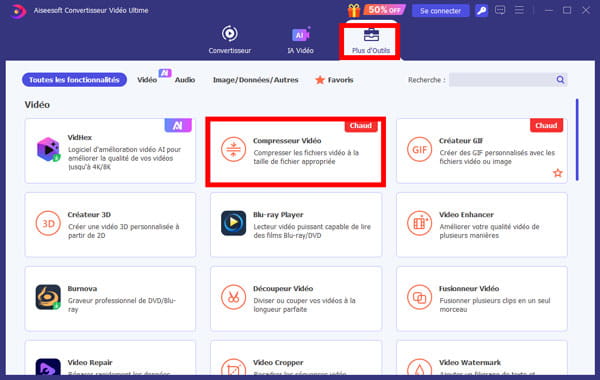Click the Chaud badge on Créateur GIF
This screenshot has width=600, height=380.
[x=546, y=125]
